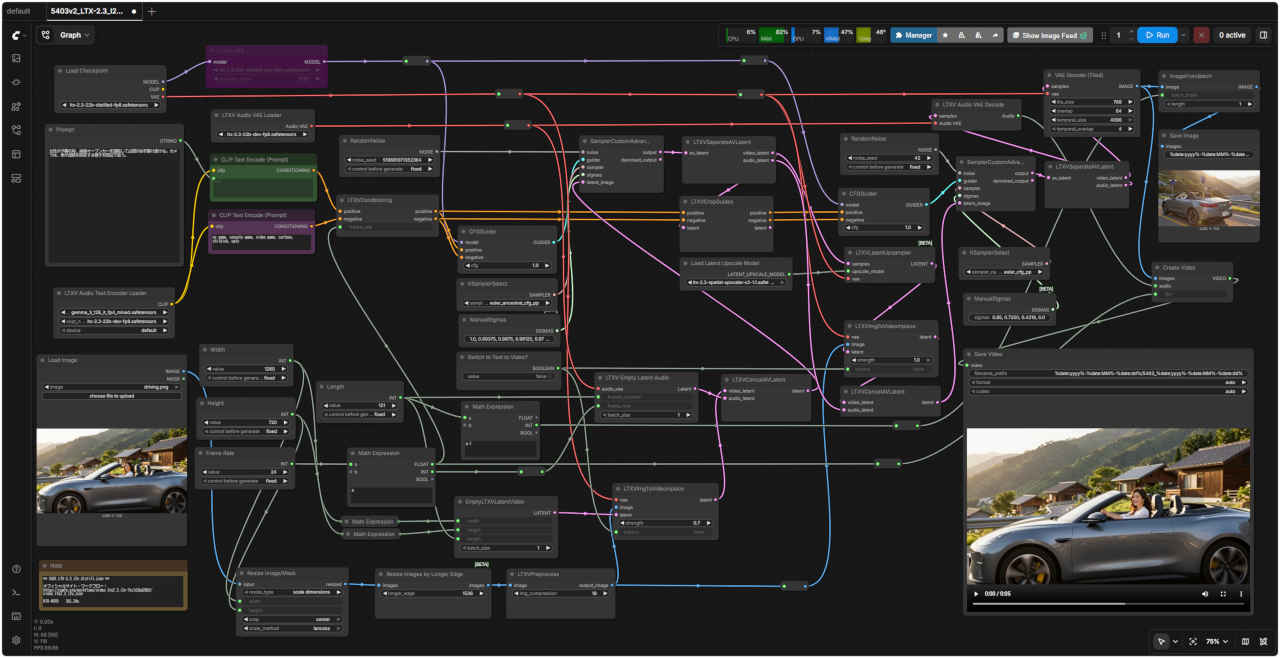The image size is (1280, 658).
Task: Open Settings gear at the sidebar bottom
Action: pyautogui.click(x=16, y=640)
